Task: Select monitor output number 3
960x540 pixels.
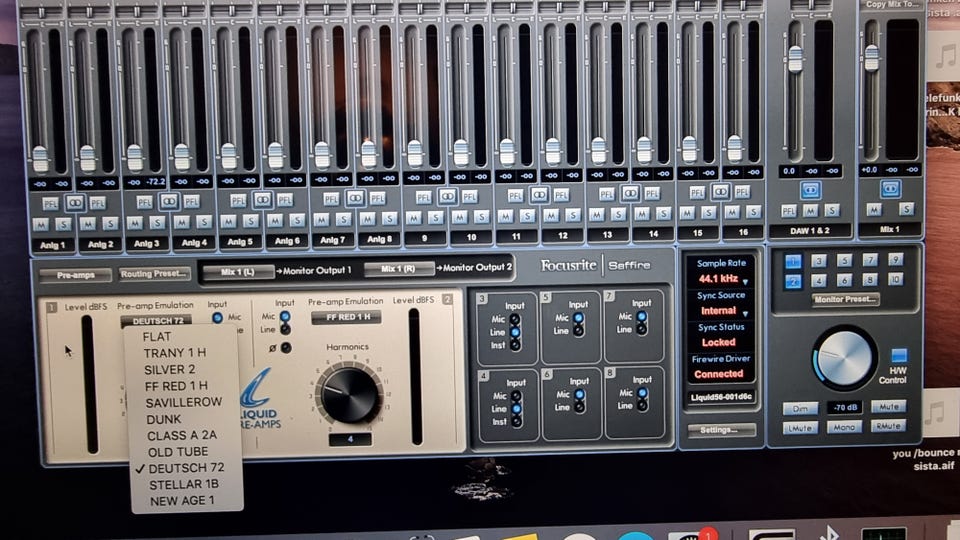Action: click(x=820, y=260)
